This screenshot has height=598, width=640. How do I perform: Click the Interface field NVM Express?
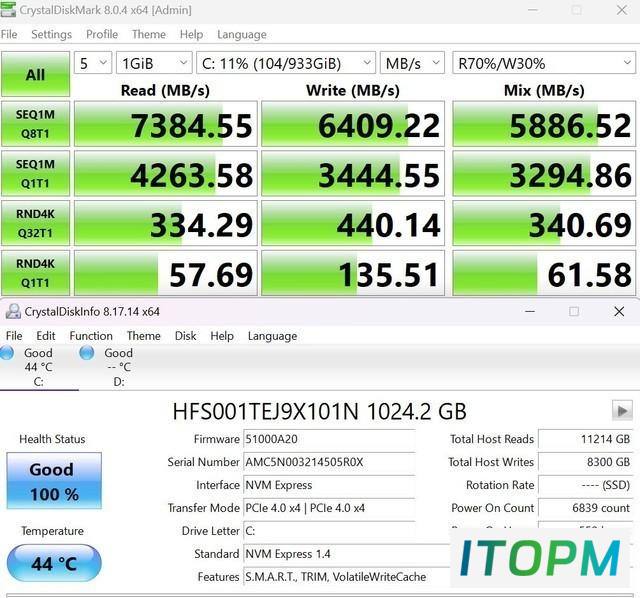coord(329,485)
